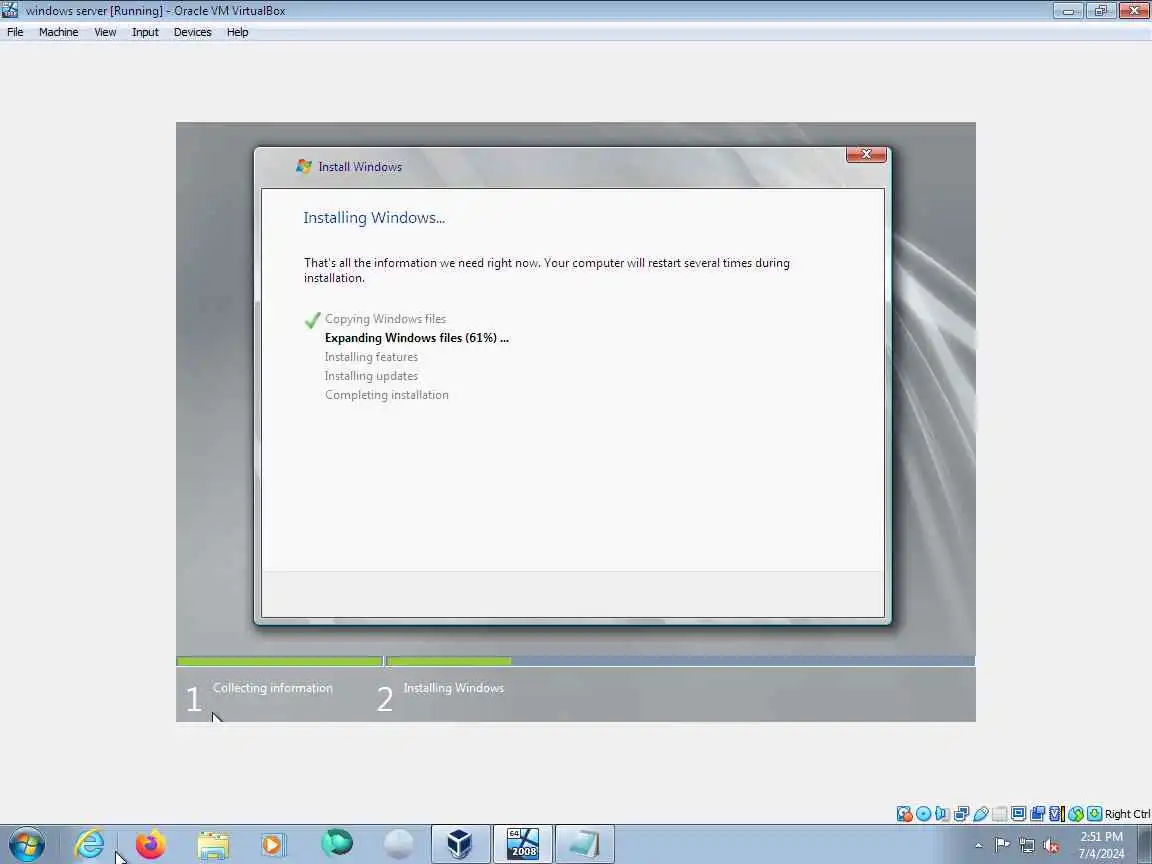
Task: Launch Internet Explorer from the taskbar
Action: pos(89,844)
